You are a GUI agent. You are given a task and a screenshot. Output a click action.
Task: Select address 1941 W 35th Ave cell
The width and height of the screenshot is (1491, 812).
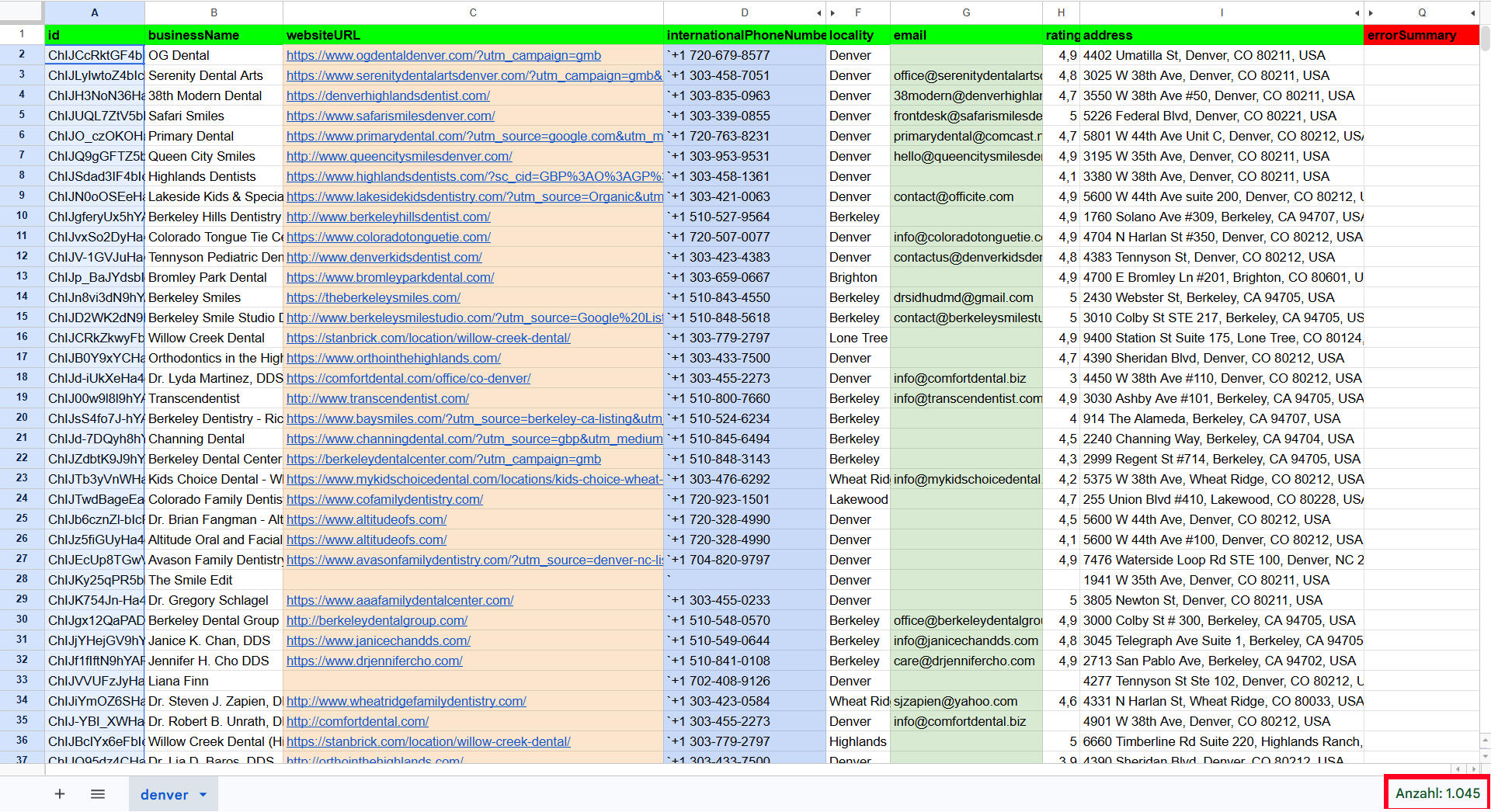1222,580
